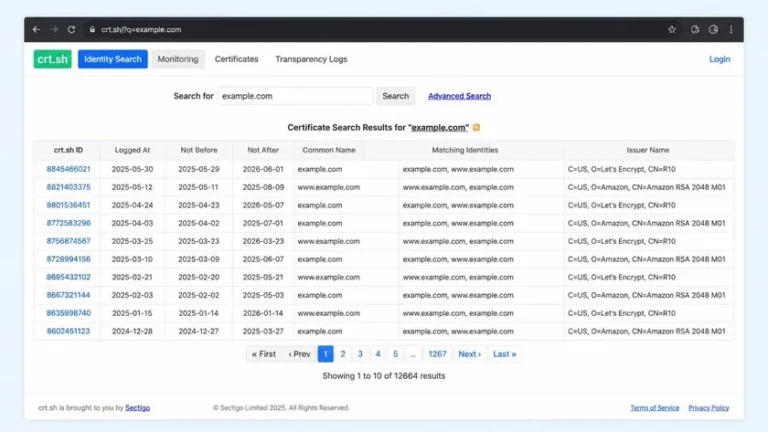The height and width of the screenshot is (432, 768).
Task: Open certificate ID 8772583296
Action: point(69,223)
